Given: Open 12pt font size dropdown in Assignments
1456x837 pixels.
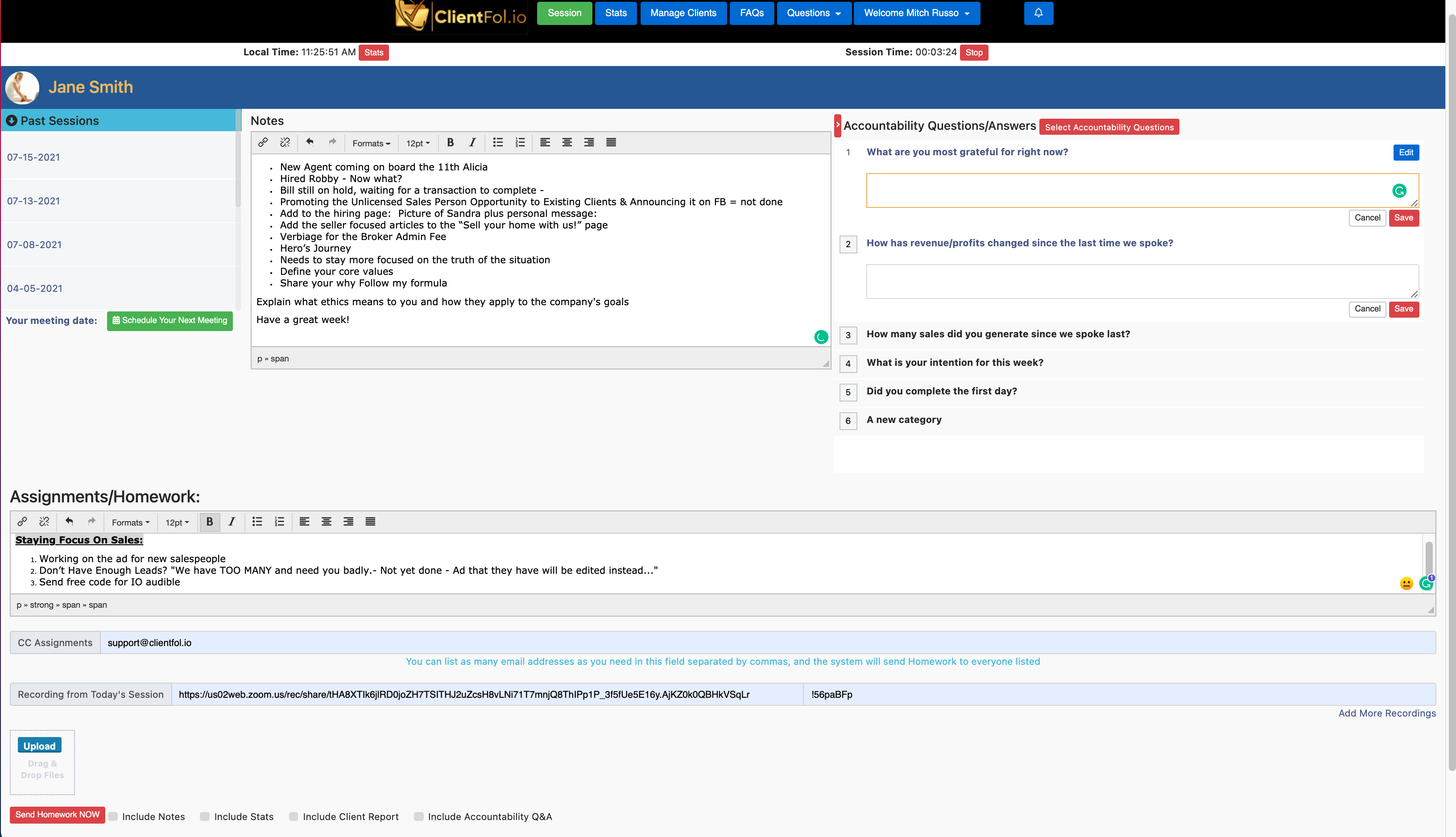Looking at the screenshot, I should (177, 522).
